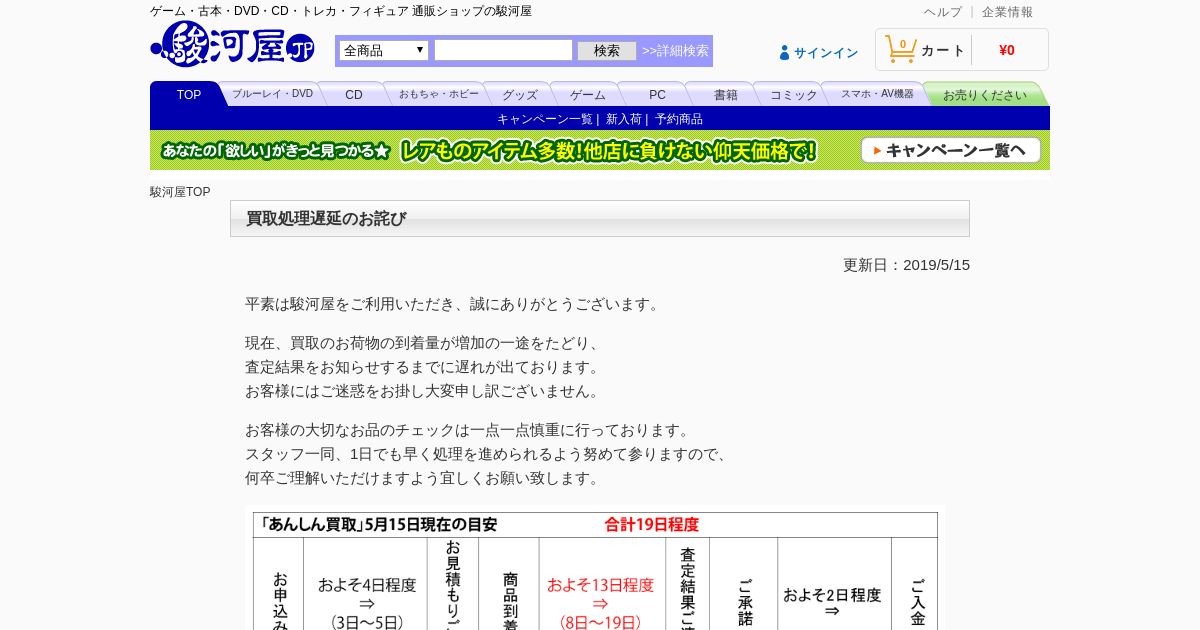Screen dimensions: 1200x630
Task: Select the お売りください tab
Action: [x=985, y=94]
